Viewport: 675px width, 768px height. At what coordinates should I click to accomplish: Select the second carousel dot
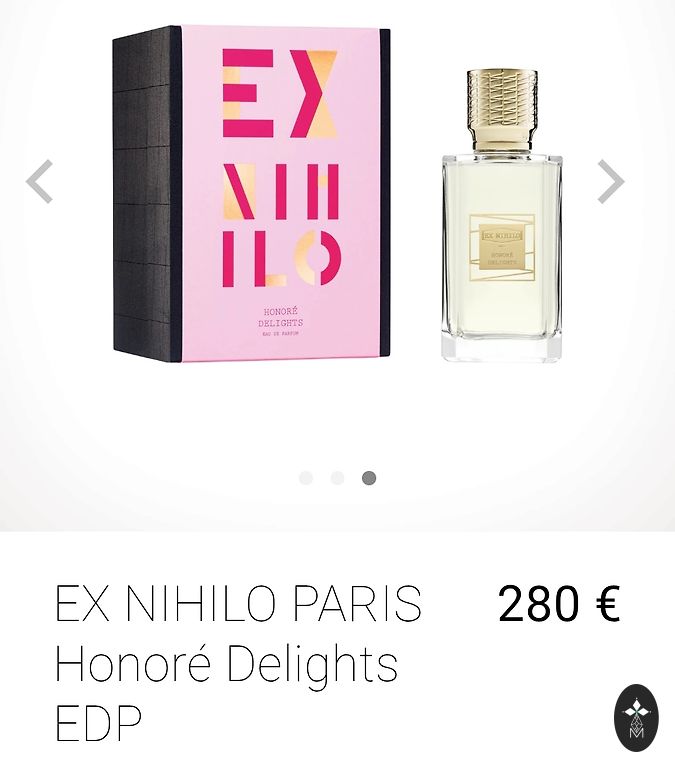click(337, 478)
